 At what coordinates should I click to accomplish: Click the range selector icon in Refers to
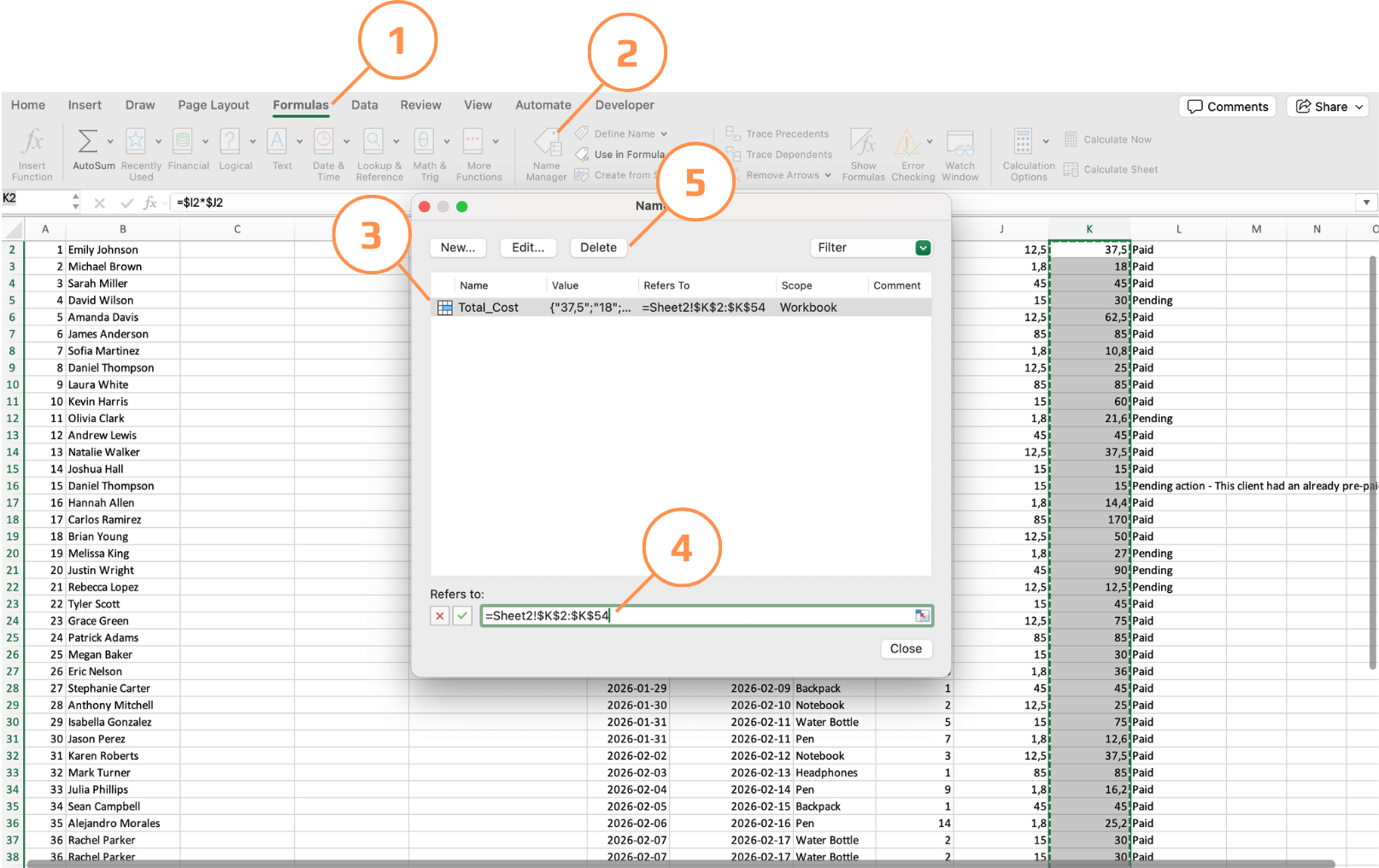[x=922, y=616]
